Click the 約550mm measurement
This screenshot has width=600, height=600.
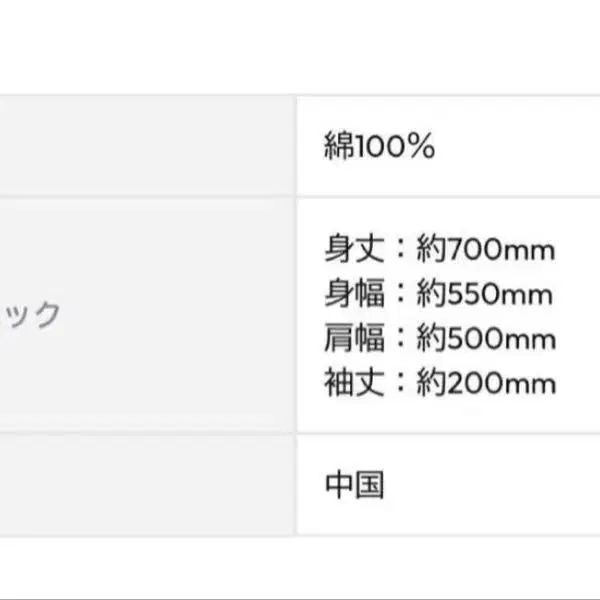[x=484, y=294]
